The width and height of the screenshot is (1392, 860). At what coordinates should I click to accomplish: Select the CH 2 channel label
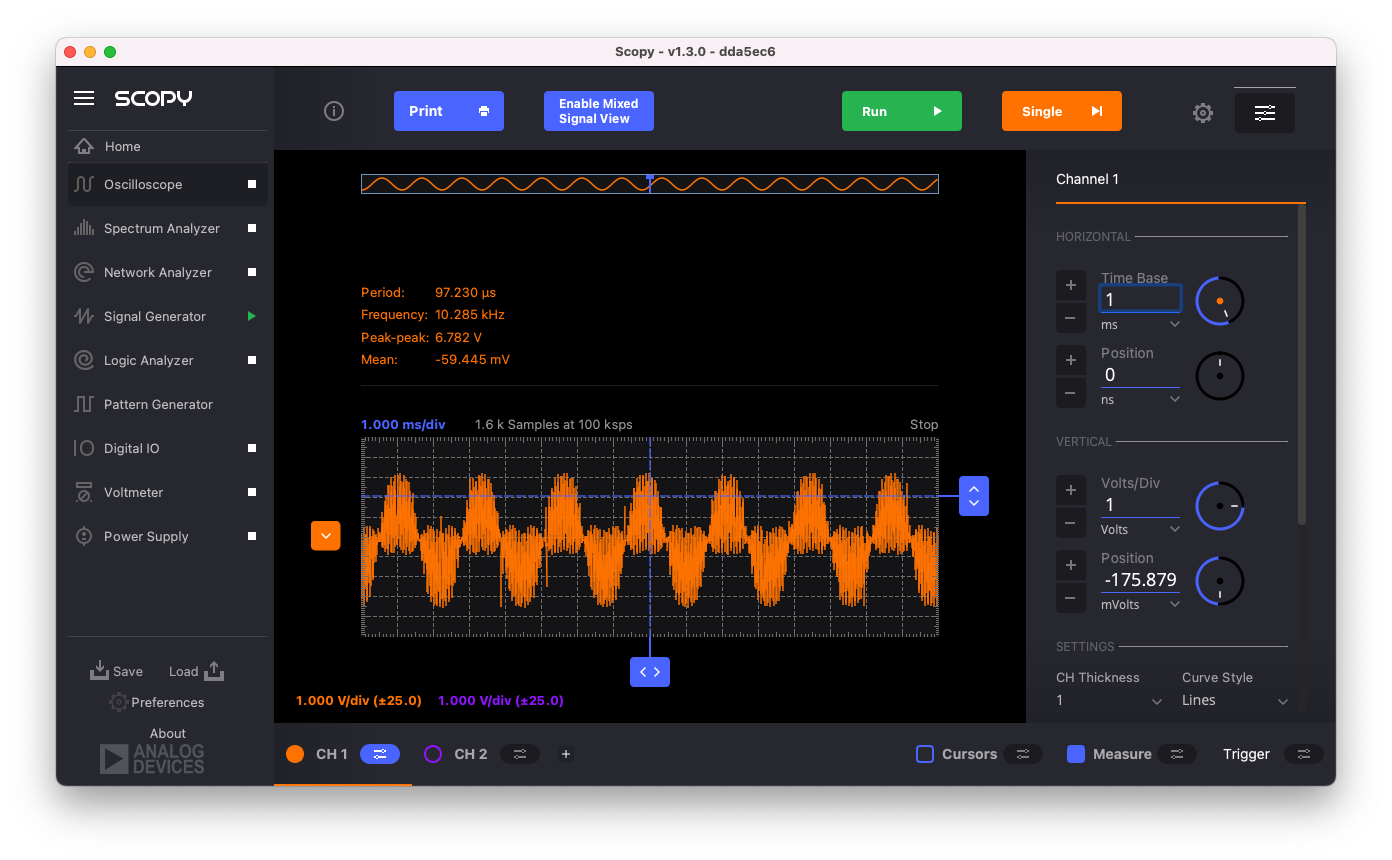tap(471, 754)
